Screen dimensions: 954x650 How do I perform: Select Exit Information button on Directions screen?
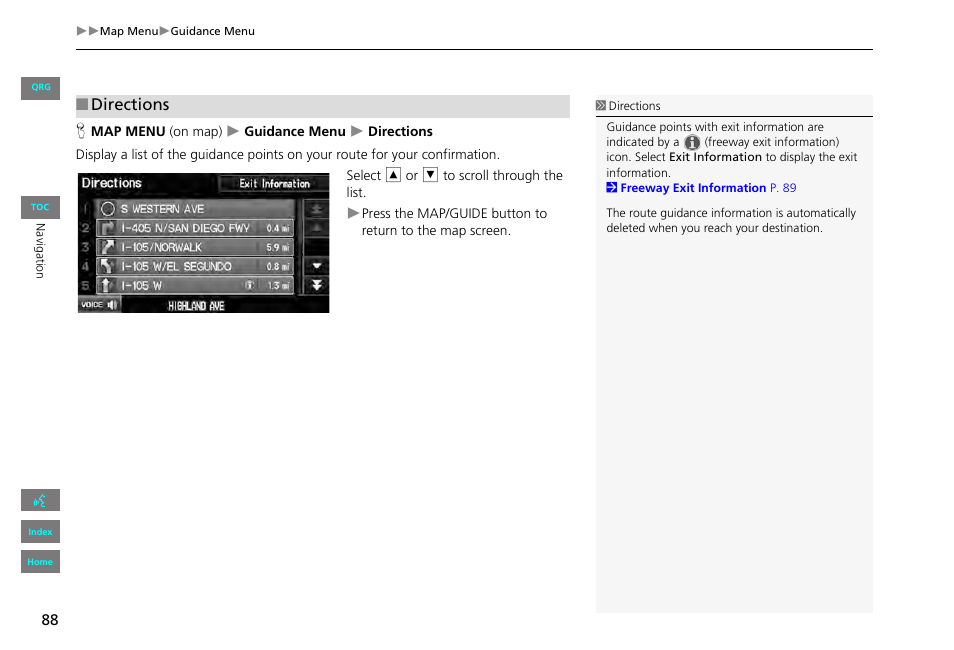pos(274,183)
